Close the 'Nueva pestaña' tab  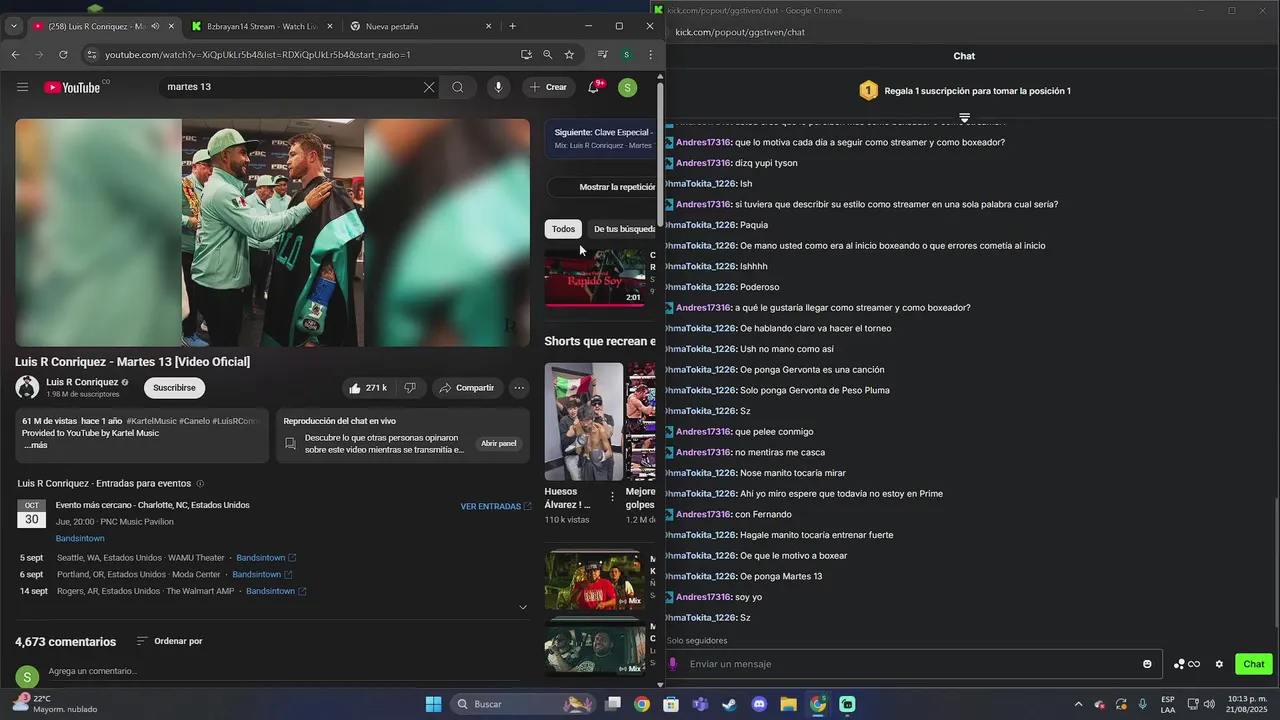[489, 26]
